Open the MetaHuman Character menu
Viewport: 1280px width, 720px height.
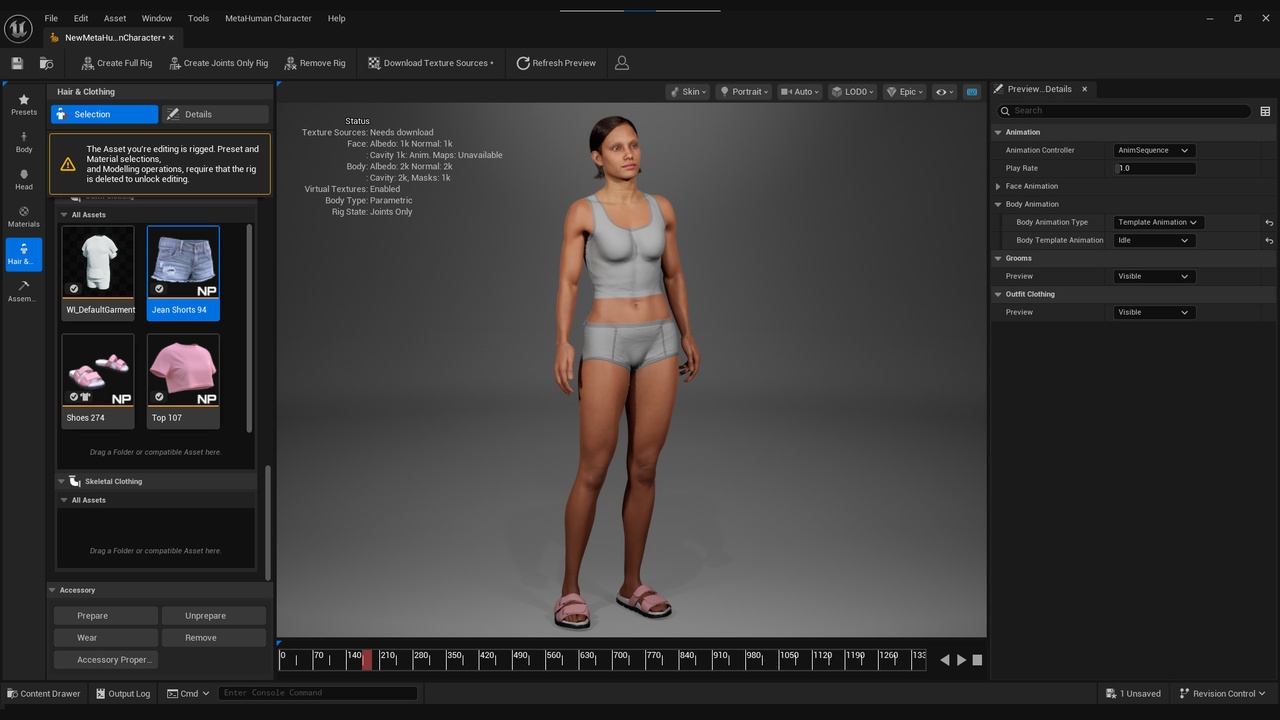(268, 18)
